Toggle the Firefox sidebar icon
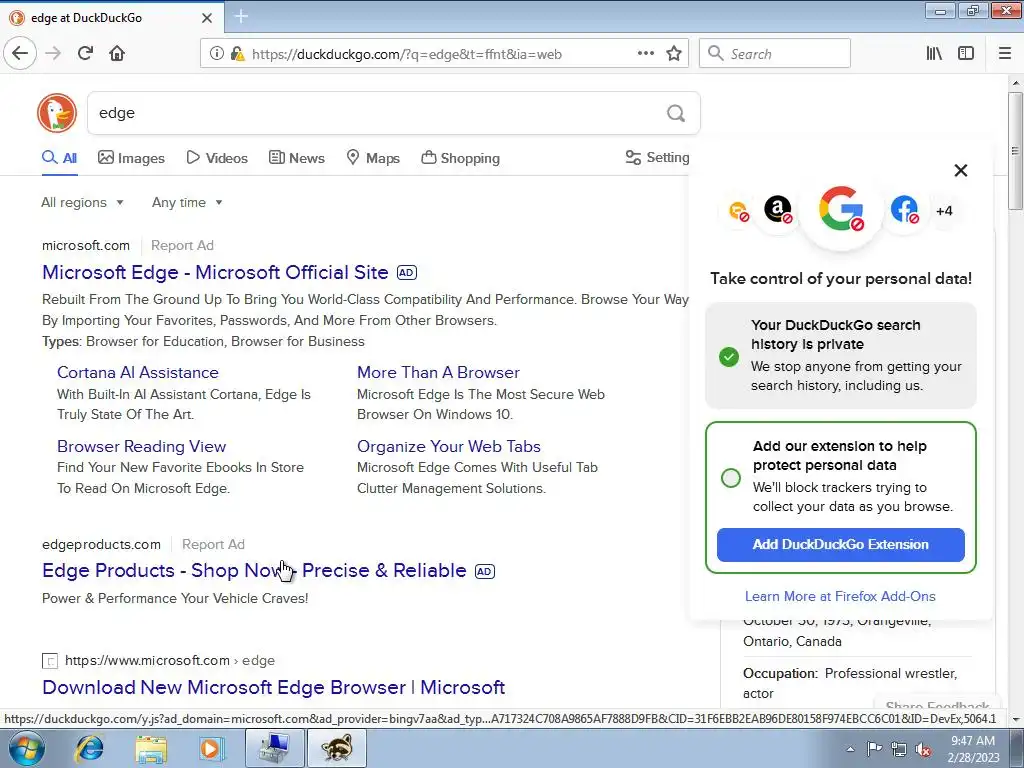The image size is (1024, 768). (x=966, y=54)
